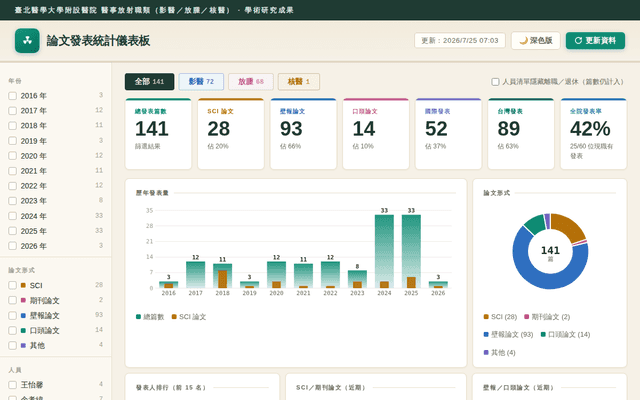Toggle 壁報論文 (93) donut legend item
This screenshot has height=400, width=640.
click(x=508, y=335)
